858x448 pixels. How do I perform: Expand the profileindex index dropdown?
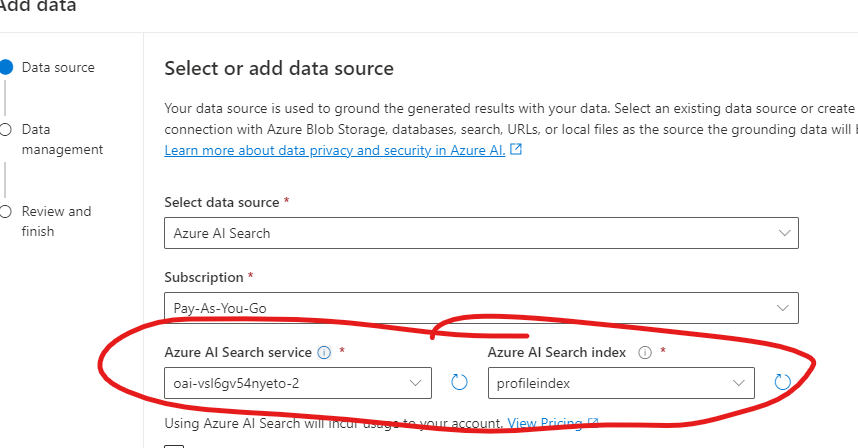(621, 383)
